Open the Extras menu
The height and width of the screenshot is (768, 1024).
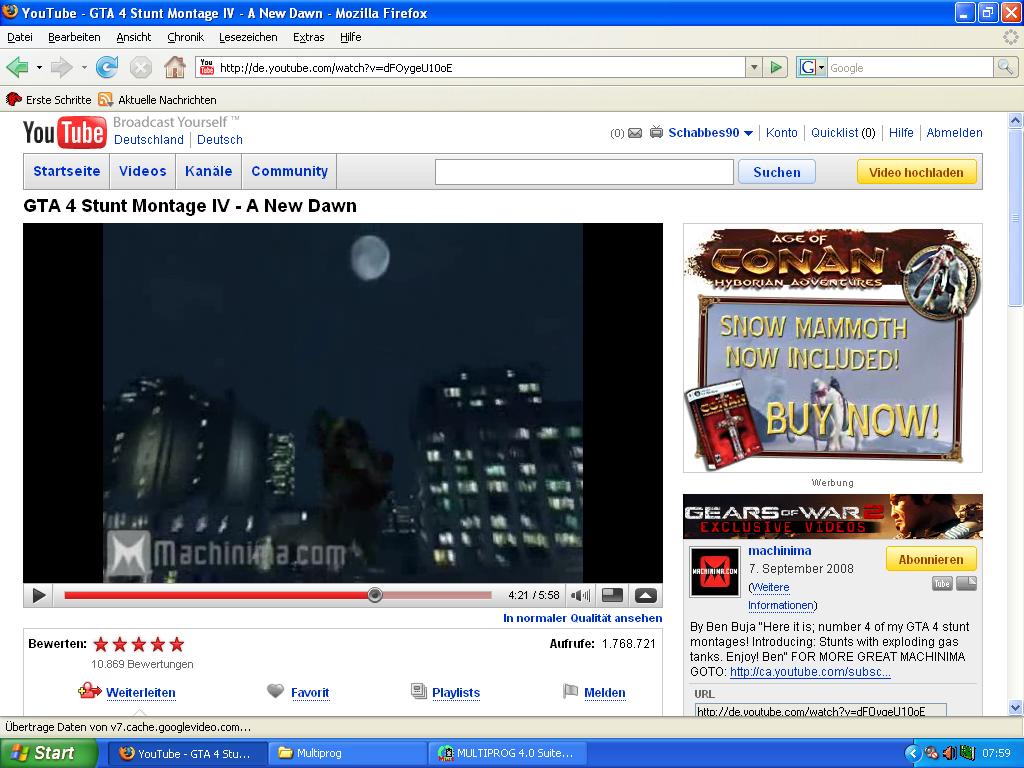click(309, 37)
